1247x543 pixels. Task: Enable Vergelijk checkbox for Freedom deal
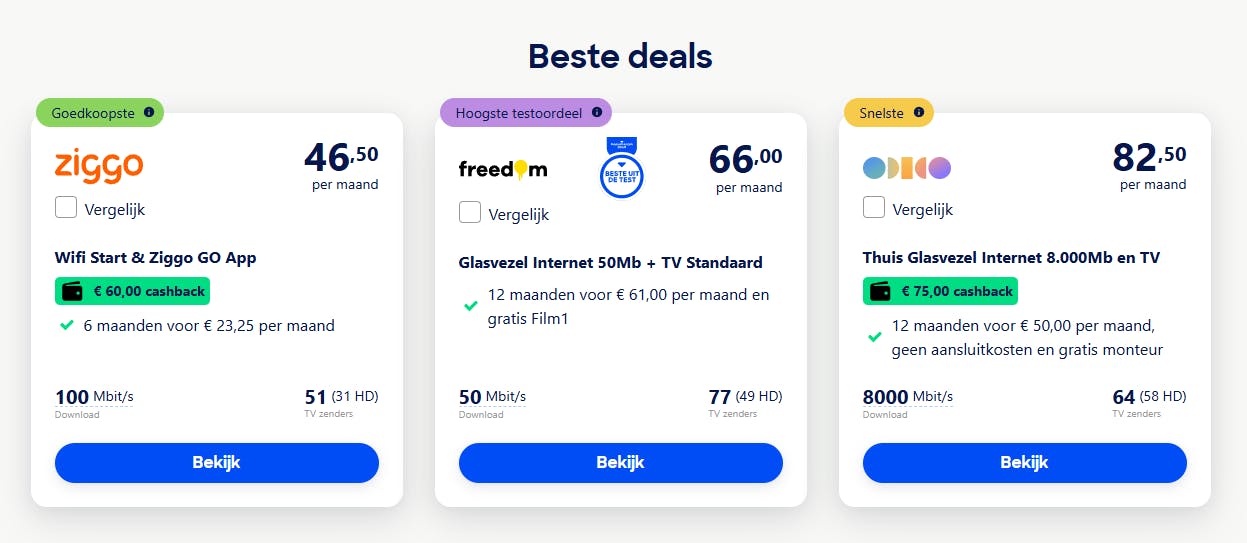pos(470,213)
